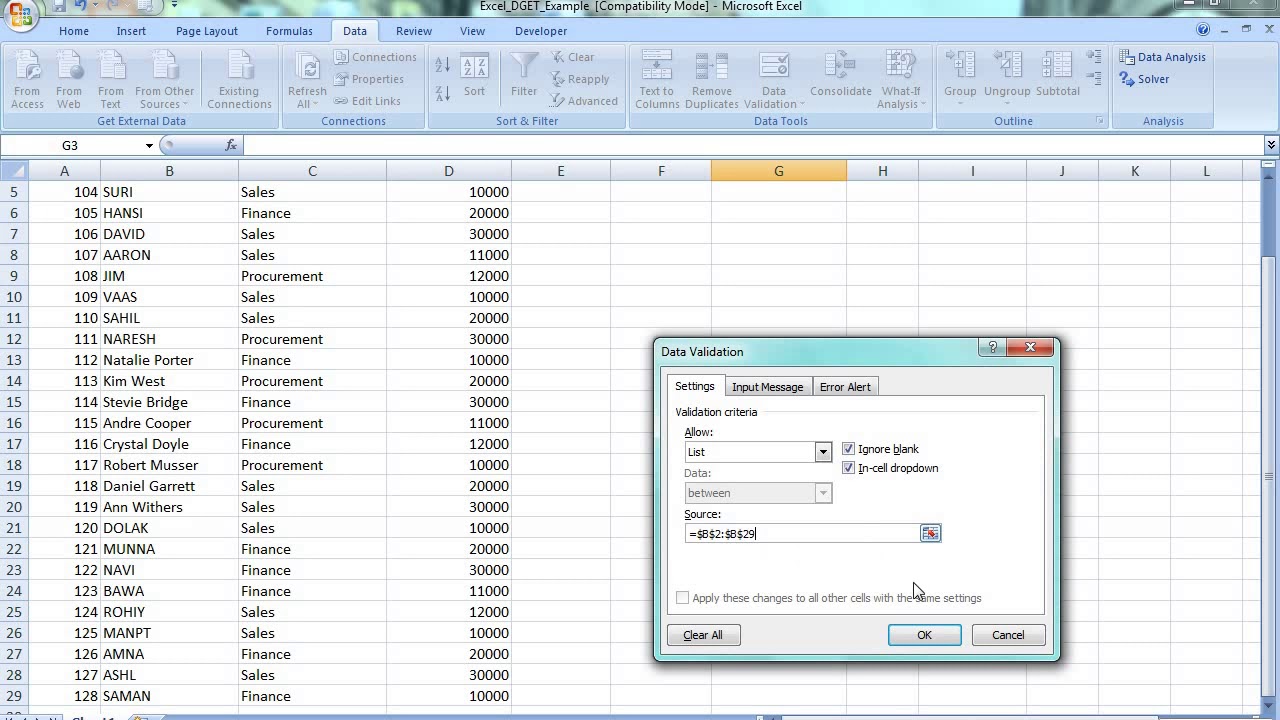Select cell containing Natalie Porter
This screenshot has height=720, width=1280.
[x=169, y=360]
